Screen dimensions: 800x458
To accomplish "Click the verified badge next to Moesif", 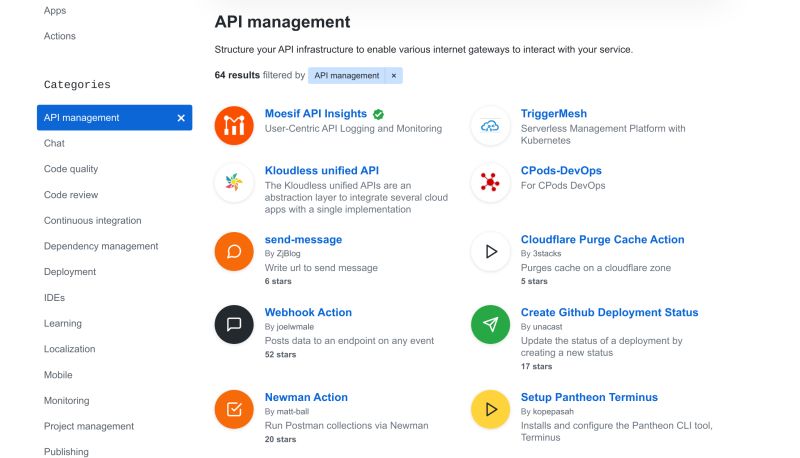I will tap(378, 114).
